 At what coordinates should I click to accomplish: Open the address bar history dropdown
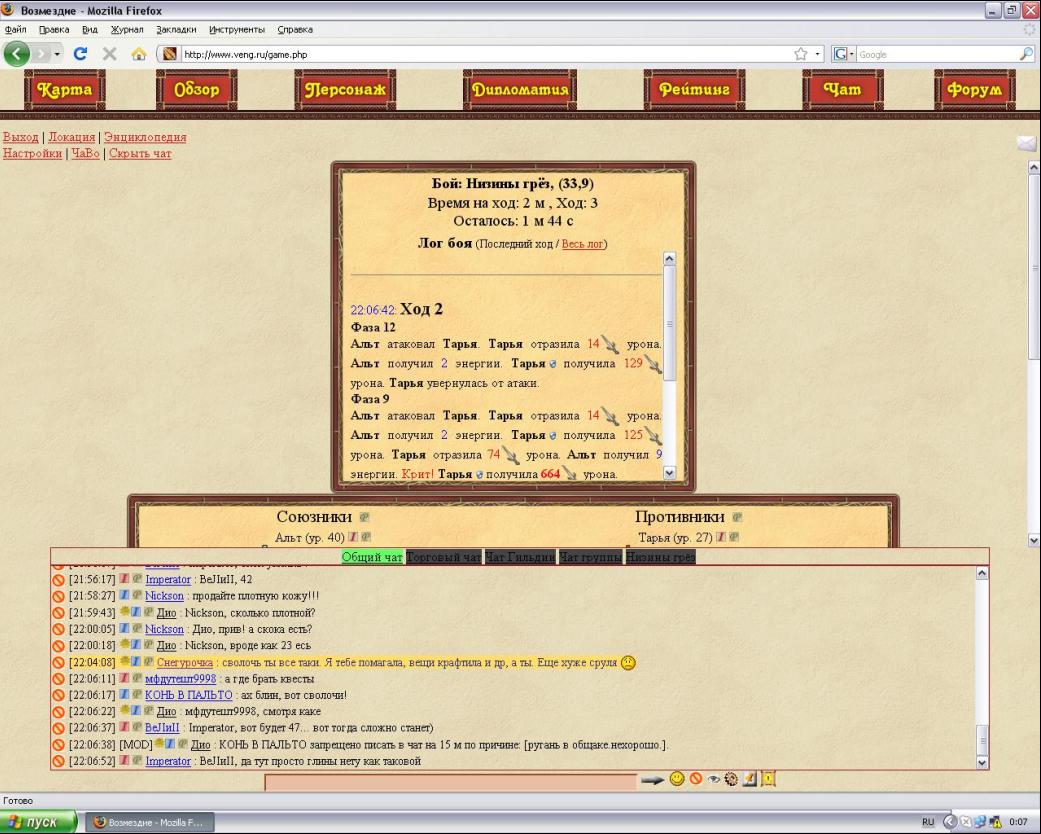click(817, 54)
